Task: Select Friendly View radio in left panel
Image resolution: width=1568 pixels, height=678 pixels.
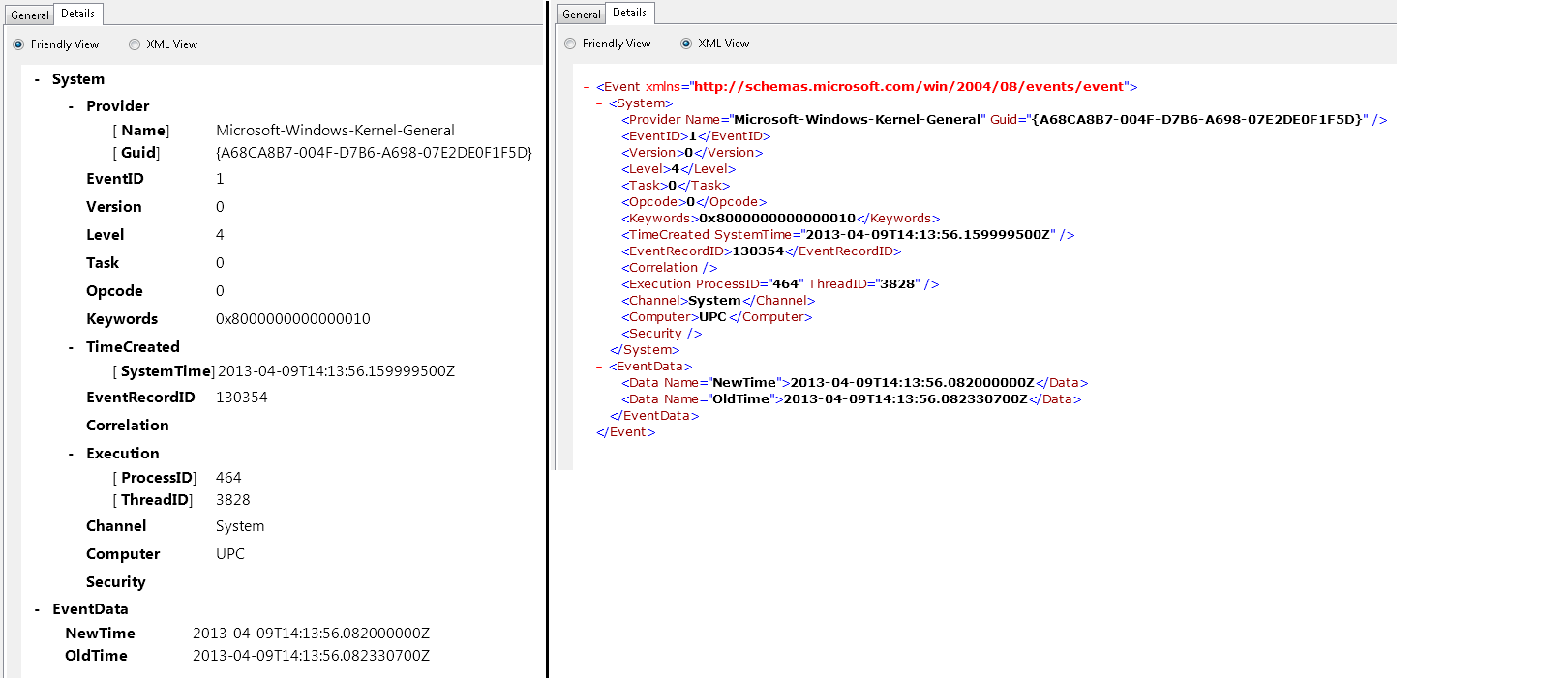Action: pos(18,44)
